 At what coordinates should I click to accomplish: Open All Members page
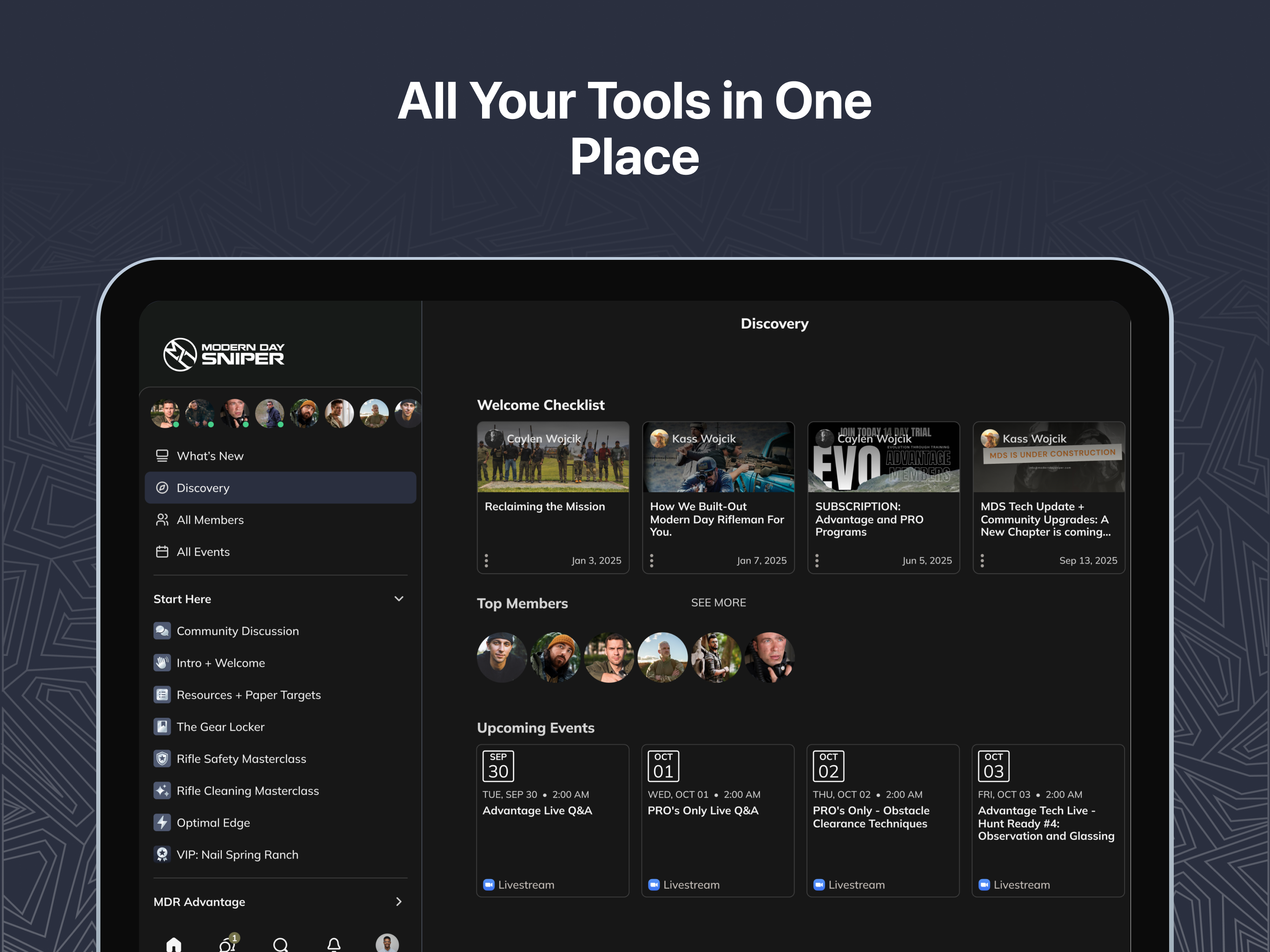coord(281,520)
